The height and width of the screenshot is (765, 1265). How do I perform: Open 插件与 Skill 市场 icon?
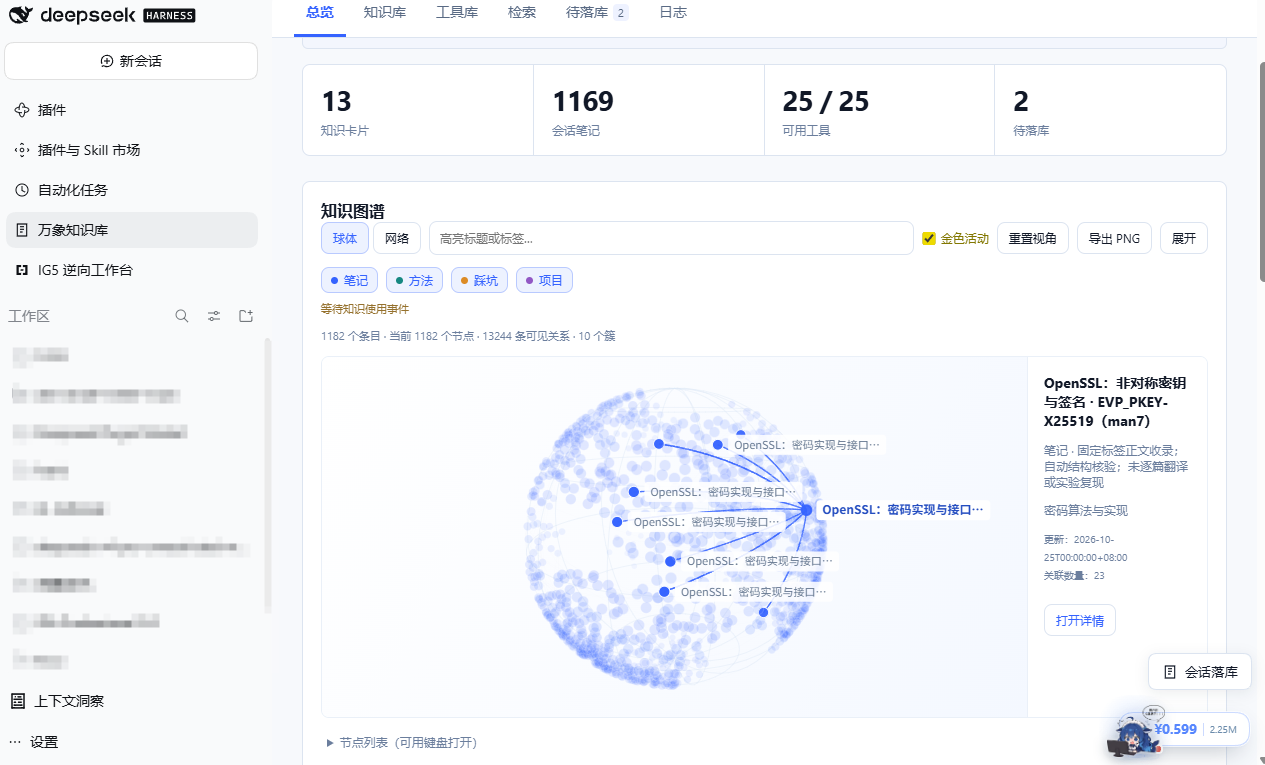click(22, 150)
